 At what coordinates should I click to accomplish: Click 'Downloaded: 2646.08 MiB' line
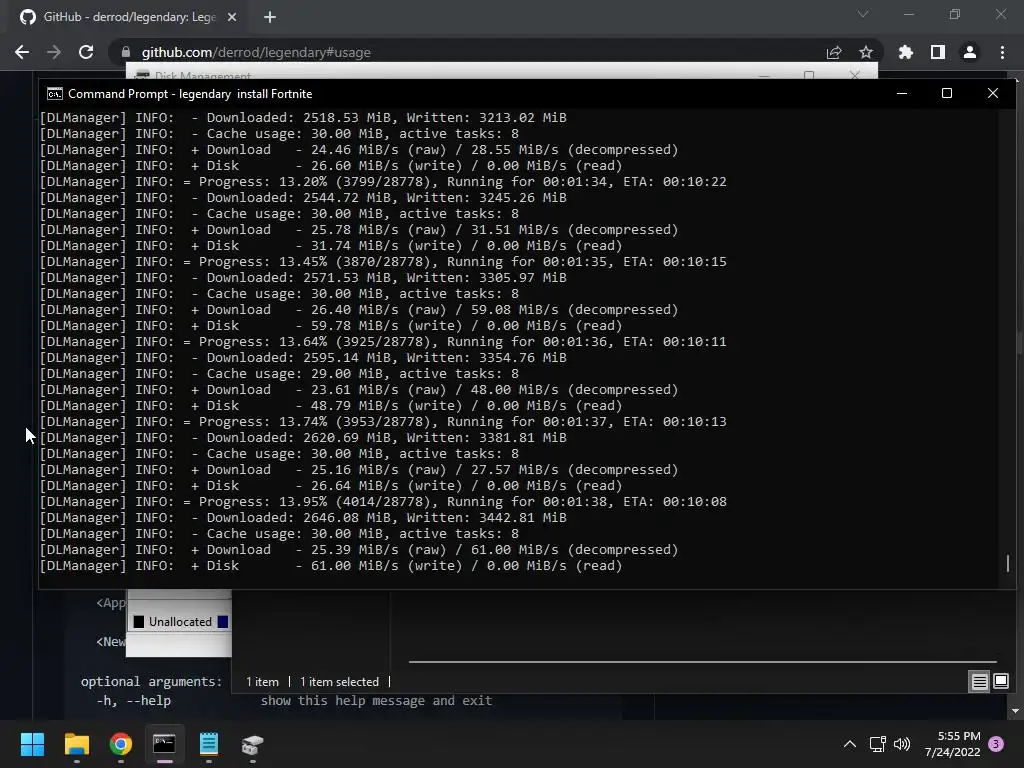click(304, 518)
